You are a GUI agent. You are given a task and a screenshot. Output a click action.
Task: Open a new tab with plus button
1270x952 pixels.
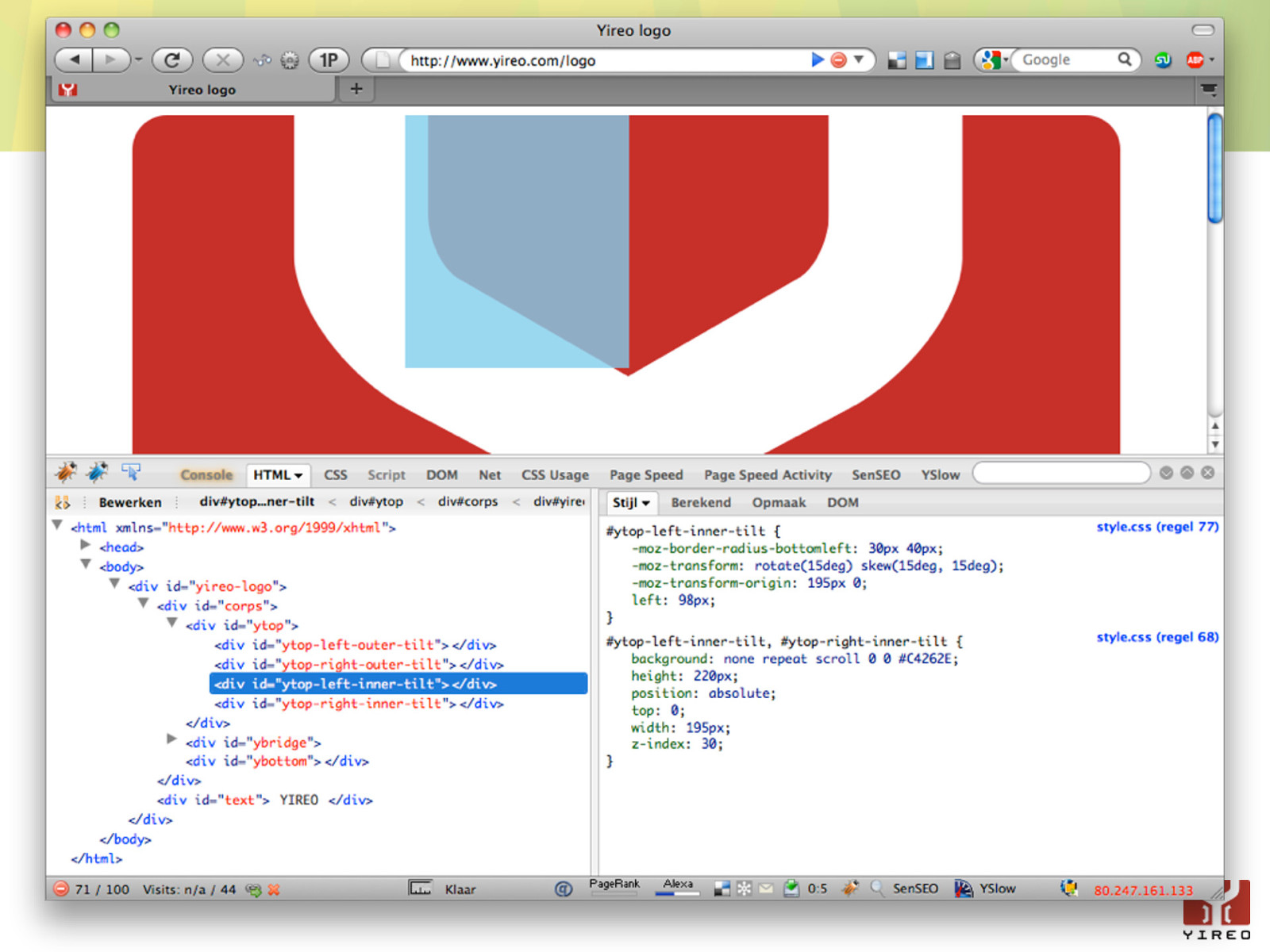click(356, 89)
